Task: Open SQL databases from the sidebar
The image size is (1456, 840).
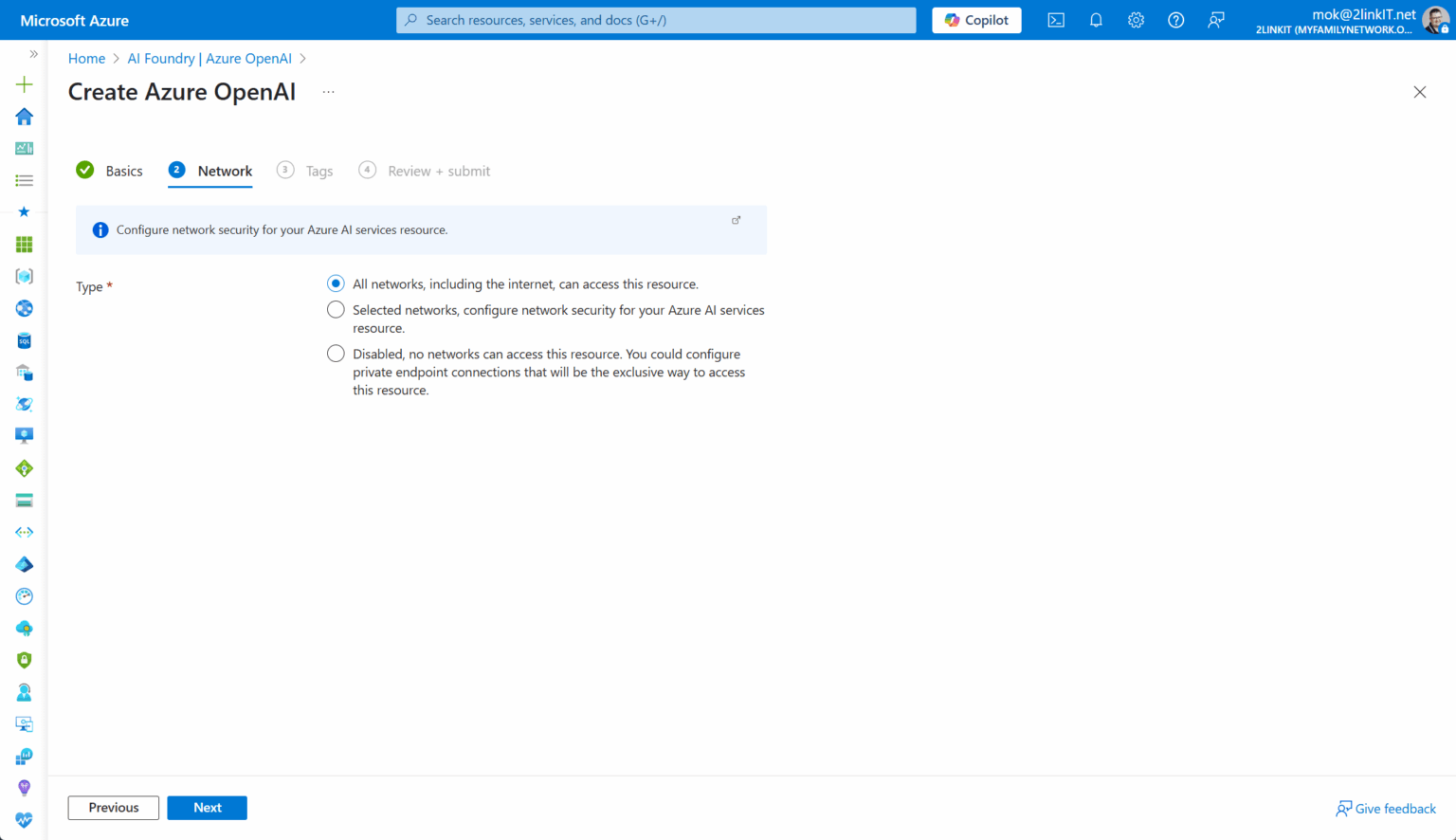Action: pos(24,339)
